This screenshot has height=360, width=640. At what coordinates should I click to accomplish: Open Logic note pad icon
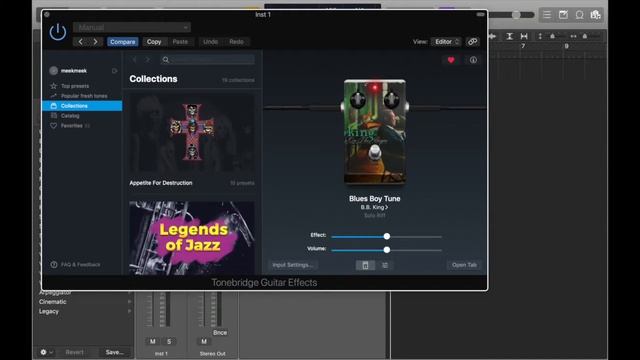pyautogui.click(x=563, y=15)
